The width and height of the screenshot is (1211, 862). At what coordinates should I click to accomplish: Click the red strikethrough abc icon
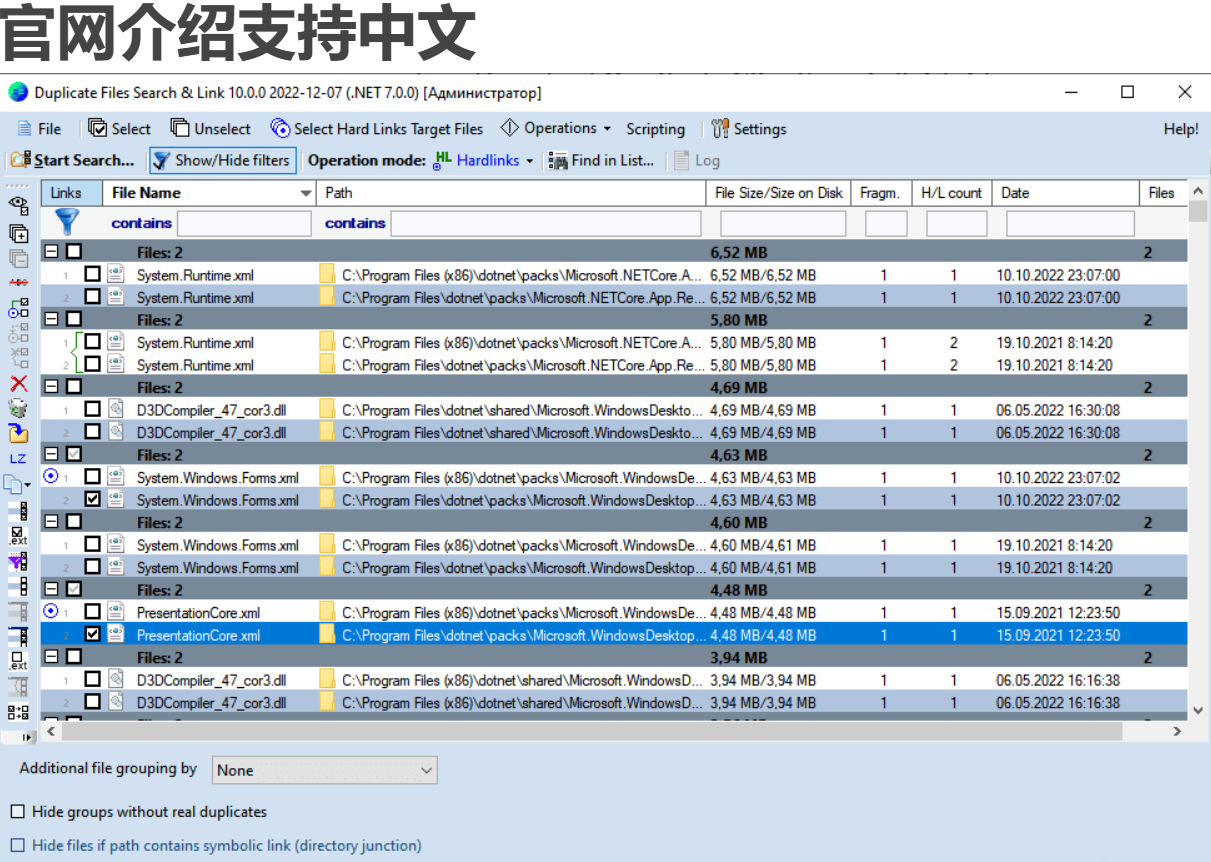18,282
